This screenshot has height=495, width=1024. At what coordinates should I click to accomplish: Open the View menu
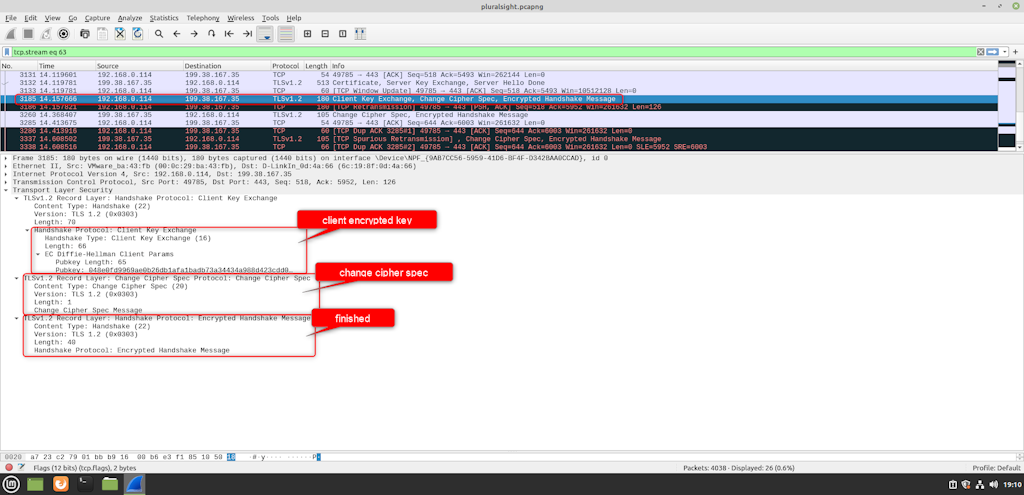point(52,18)
